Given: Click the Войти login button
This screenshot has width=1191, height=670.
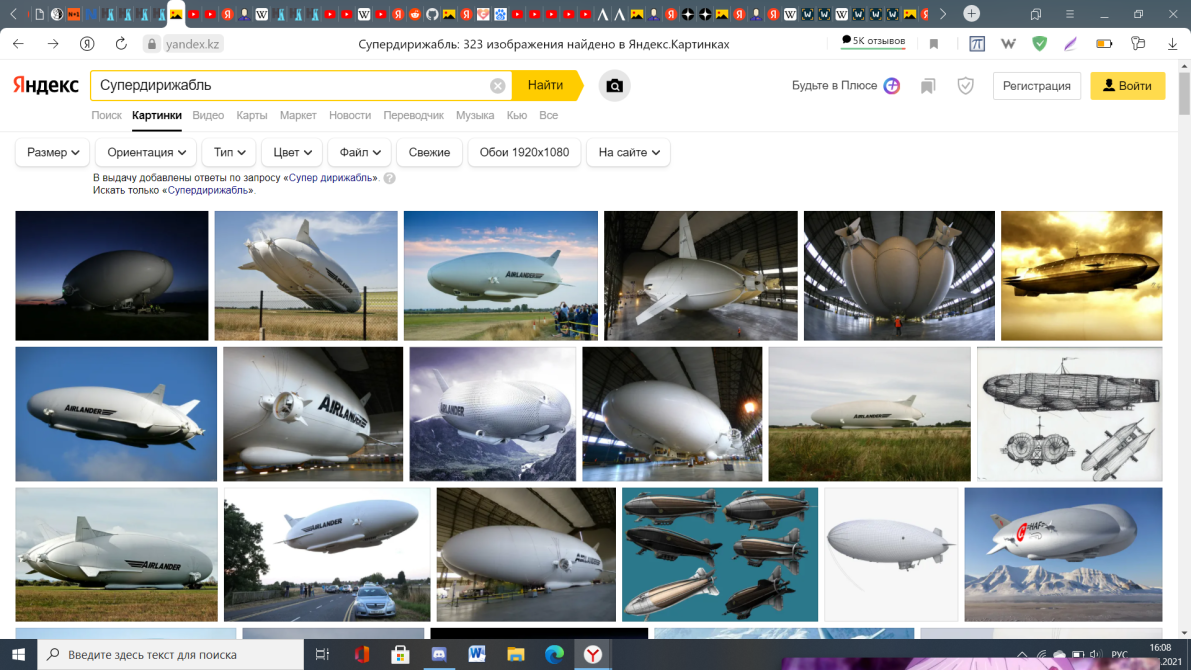Looking at the screenshot, I should (x=1127, y=86).
